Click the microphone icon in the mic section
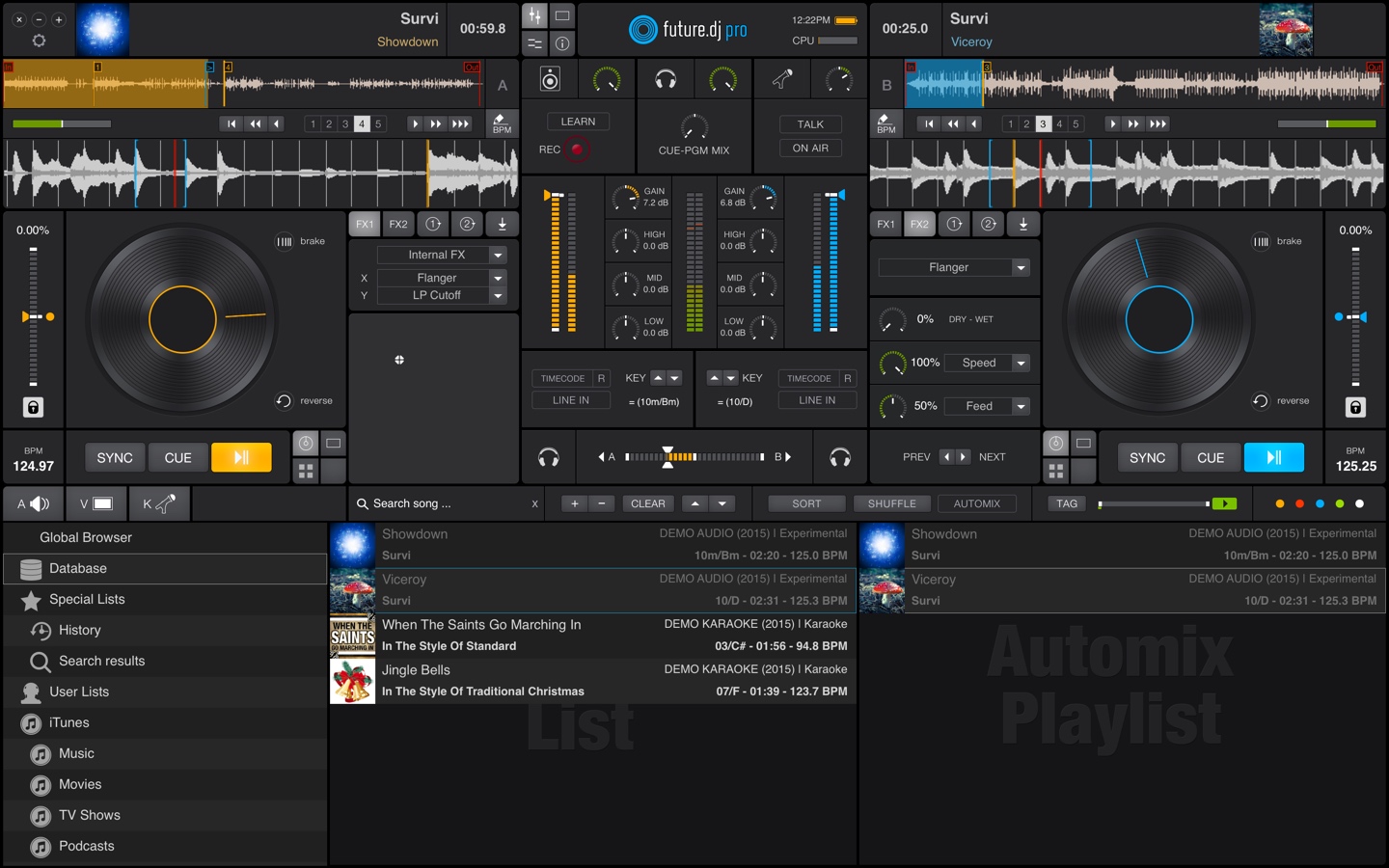Screen dimensions: 1389x868 (782, 79)
